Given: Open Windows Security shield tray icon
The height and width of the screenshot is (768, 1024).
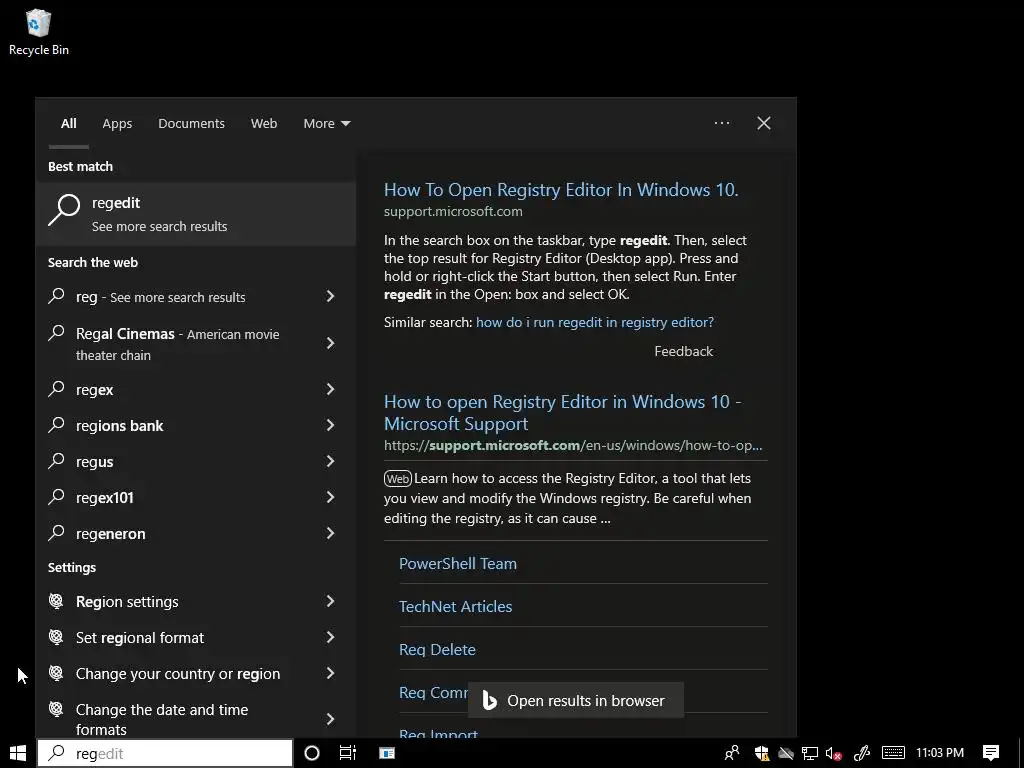Looking at the screenshot, I should pyautogui.click(x=761, y=753).
